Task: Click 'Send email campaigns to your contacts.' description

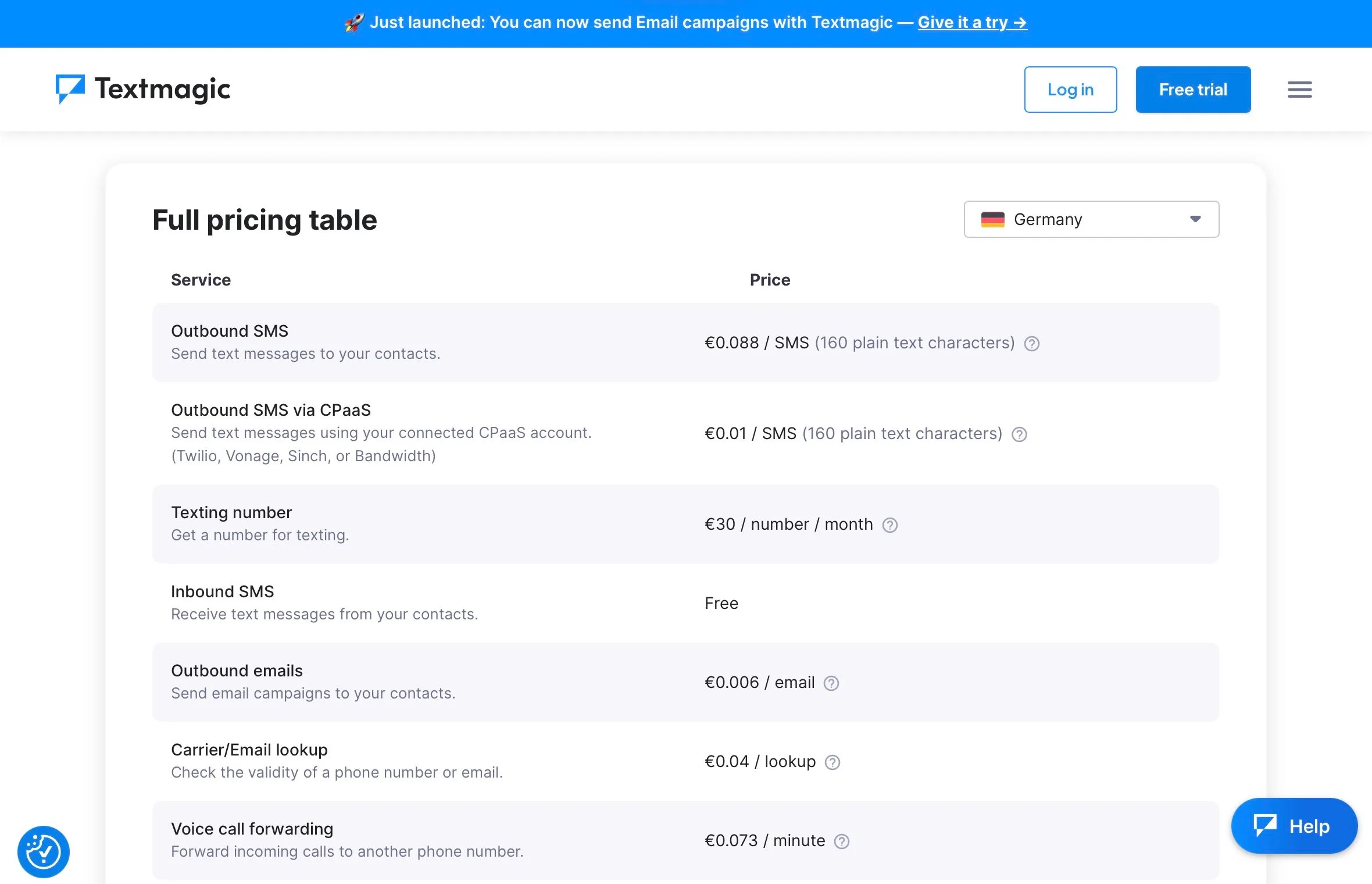Action: [313, 693]
